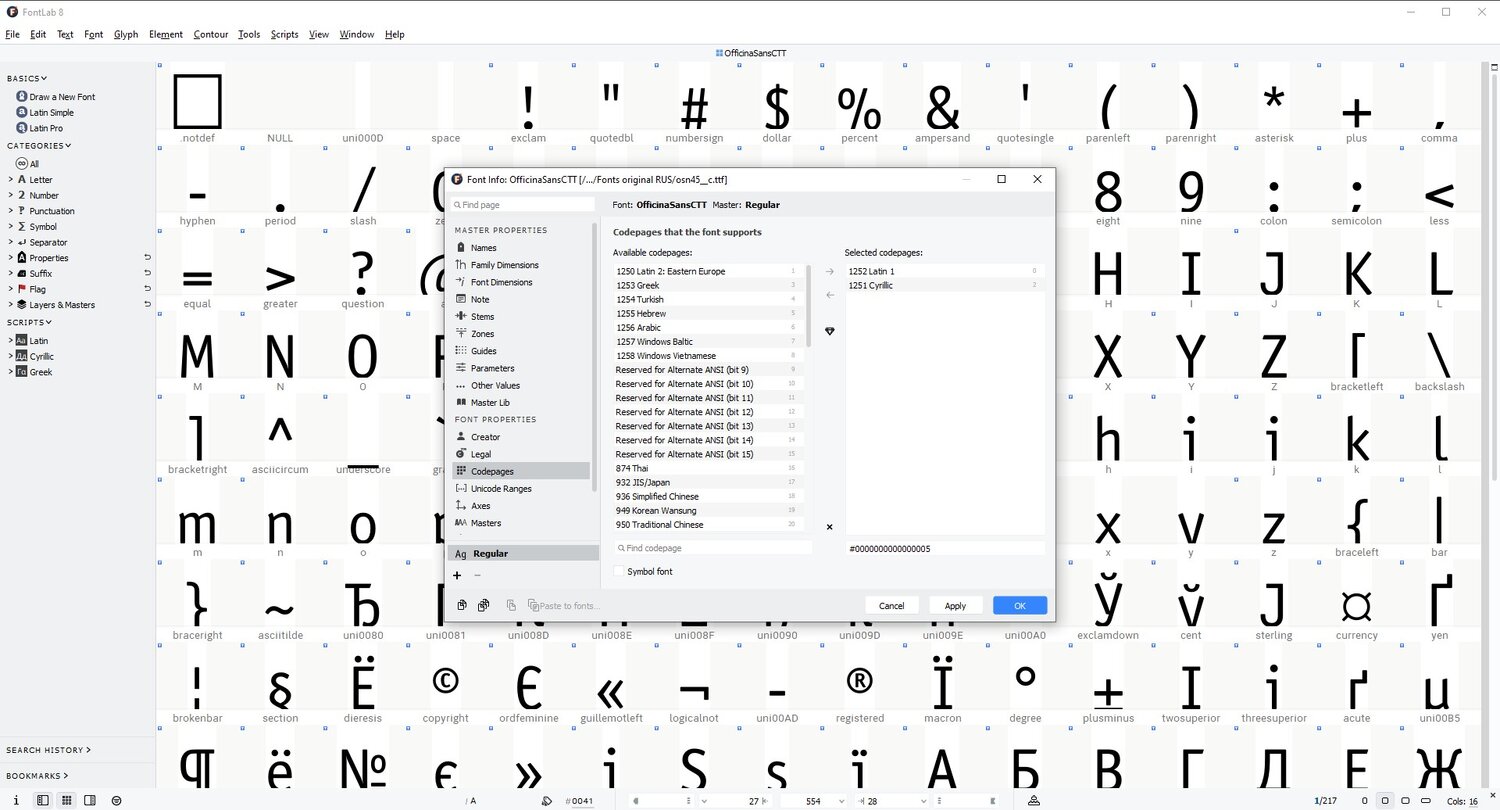Viewport: 1500px width, 810px height.
Task: Click the grid view icon in status bar
Action: pyautogui.click(x=66, y=800)
